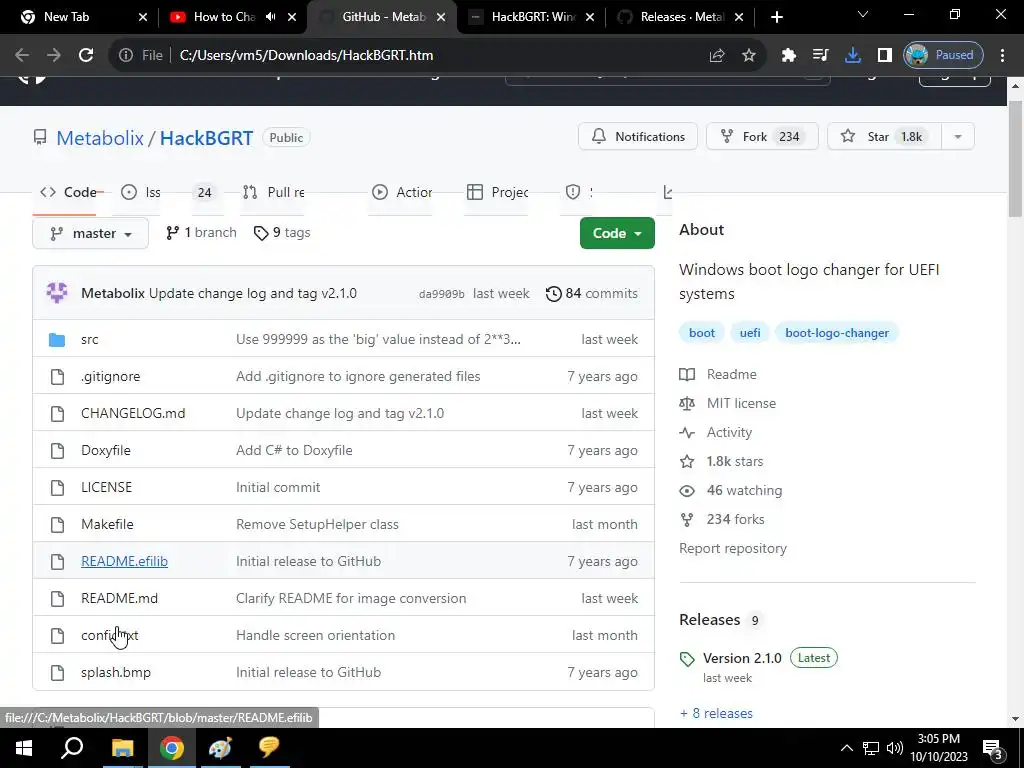The width and height of the screenshot is (1024, 768).
Task: Open the README.efilib file link
Action: [x=124, y=561]
